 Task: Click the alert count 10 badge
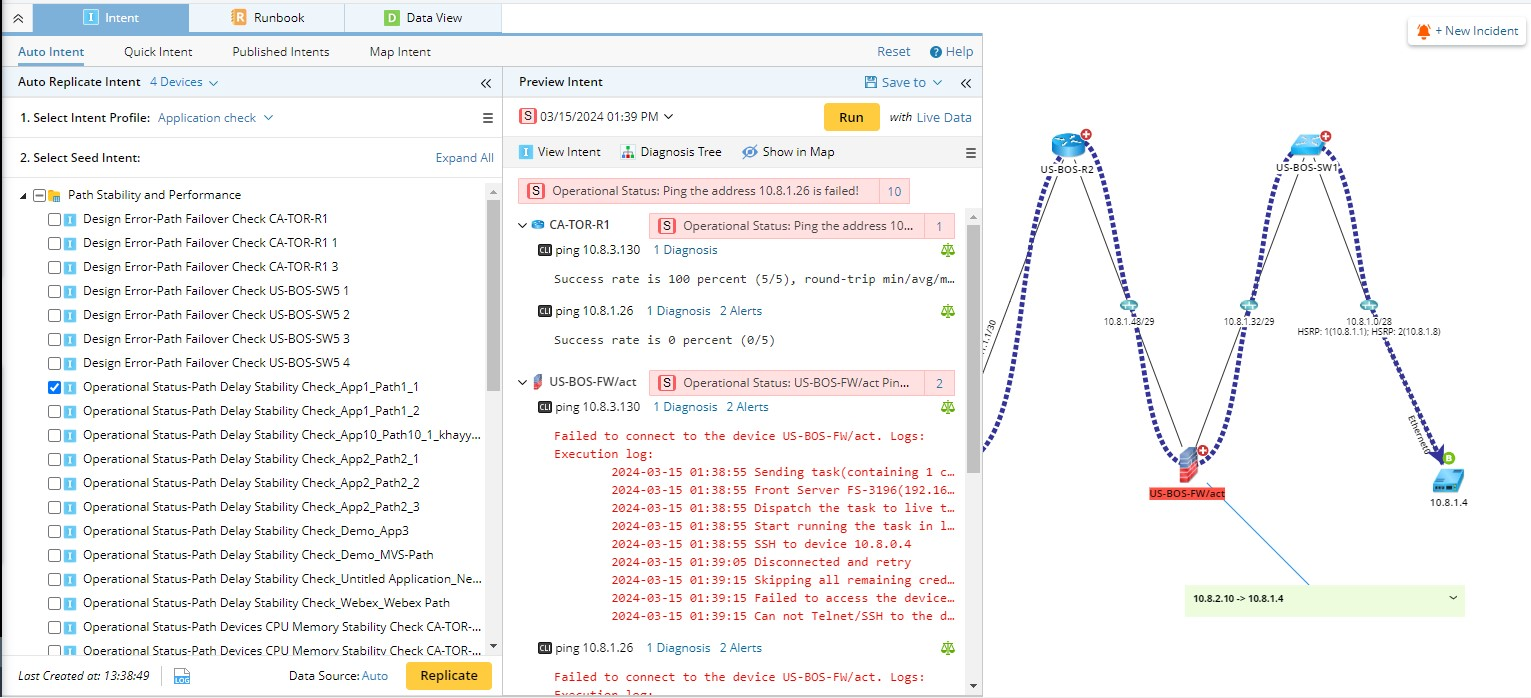pyautogui.click(x=894, y=191)
